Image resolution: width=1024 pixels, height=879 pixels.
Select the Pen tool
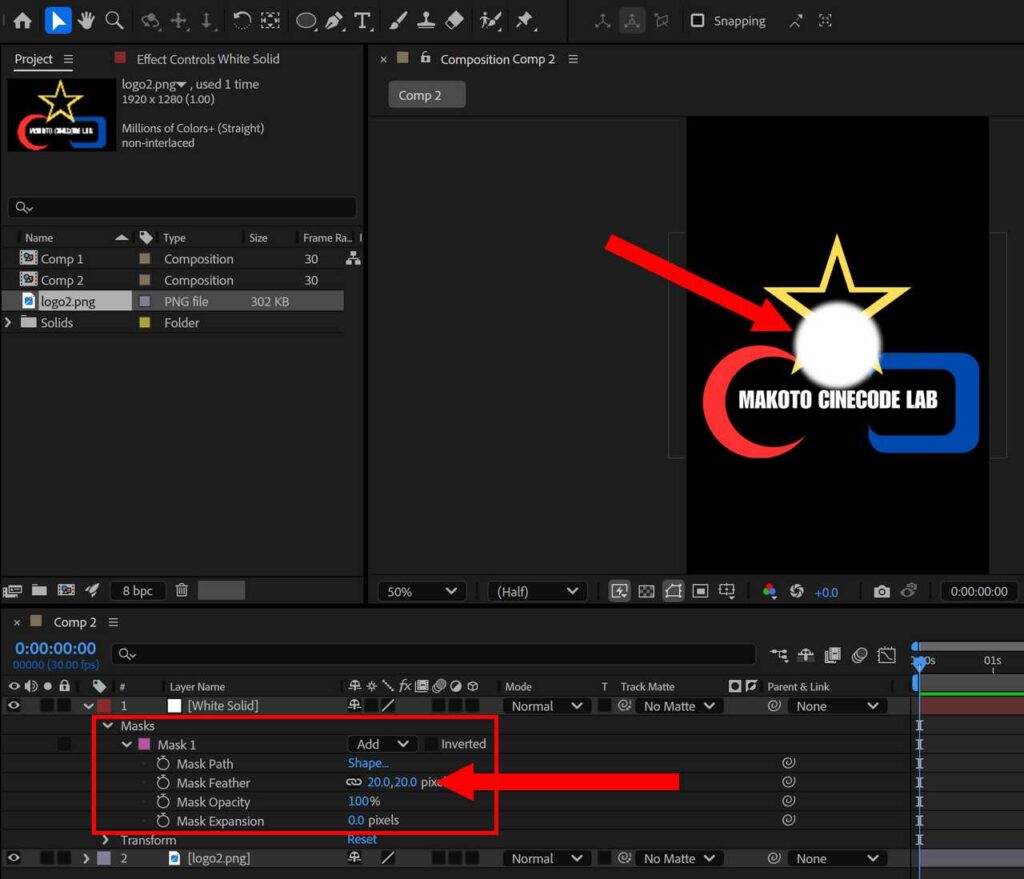[334, 21]
